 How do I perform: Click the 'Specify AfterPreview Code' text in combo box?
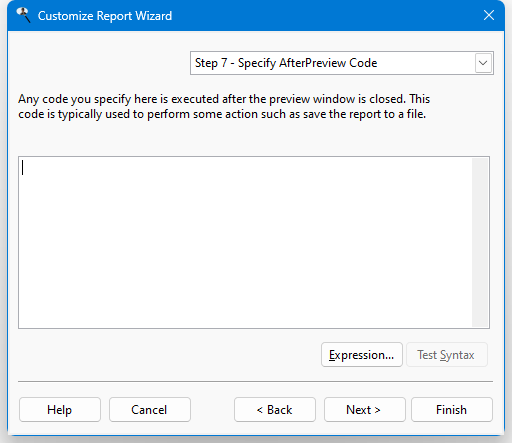tap(307, 63)
